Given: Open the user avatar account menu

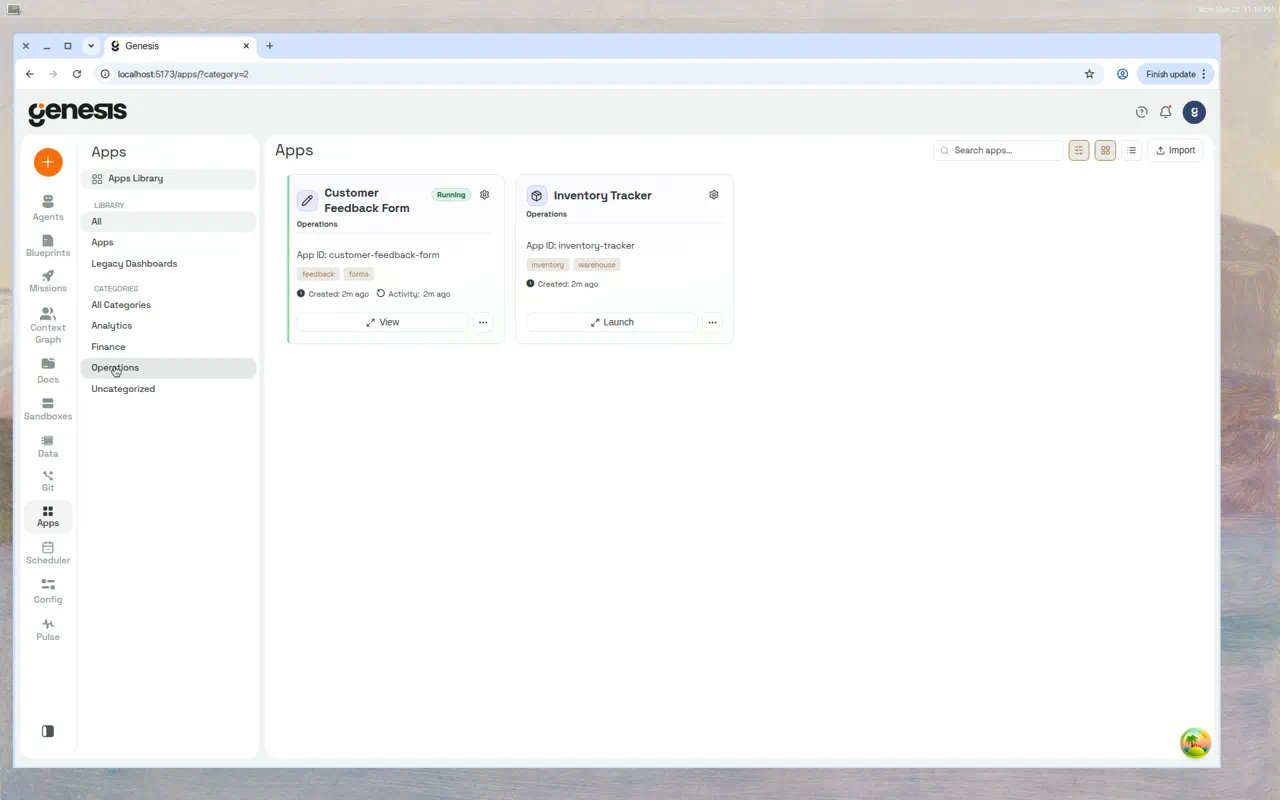Looking at the screenshot, I should pos(1194,112).
